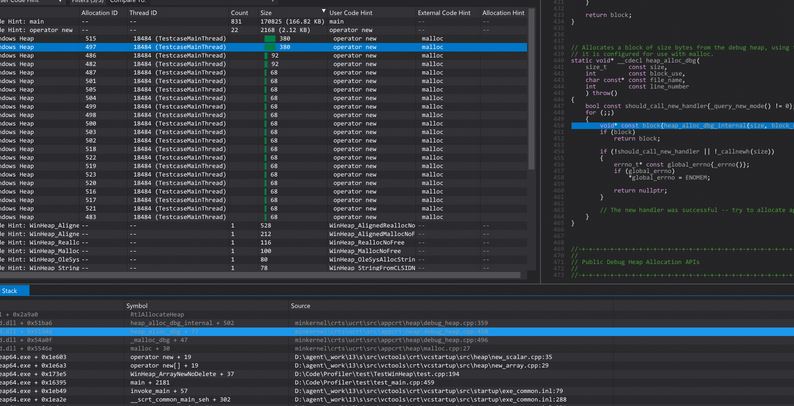
Task: Sort by the User Code Hint column header
Action: pos(351,13)
